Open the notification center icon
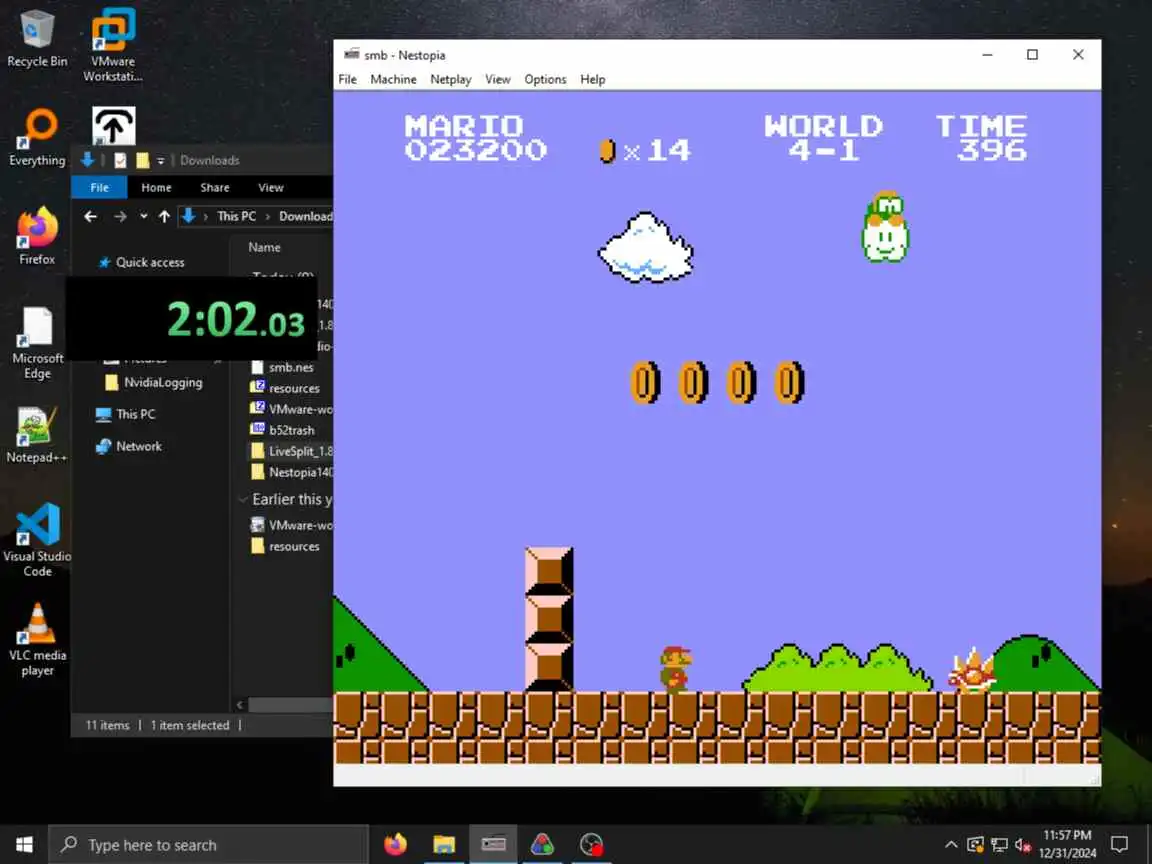The image size is (1152, 864). coord(1120,844)
